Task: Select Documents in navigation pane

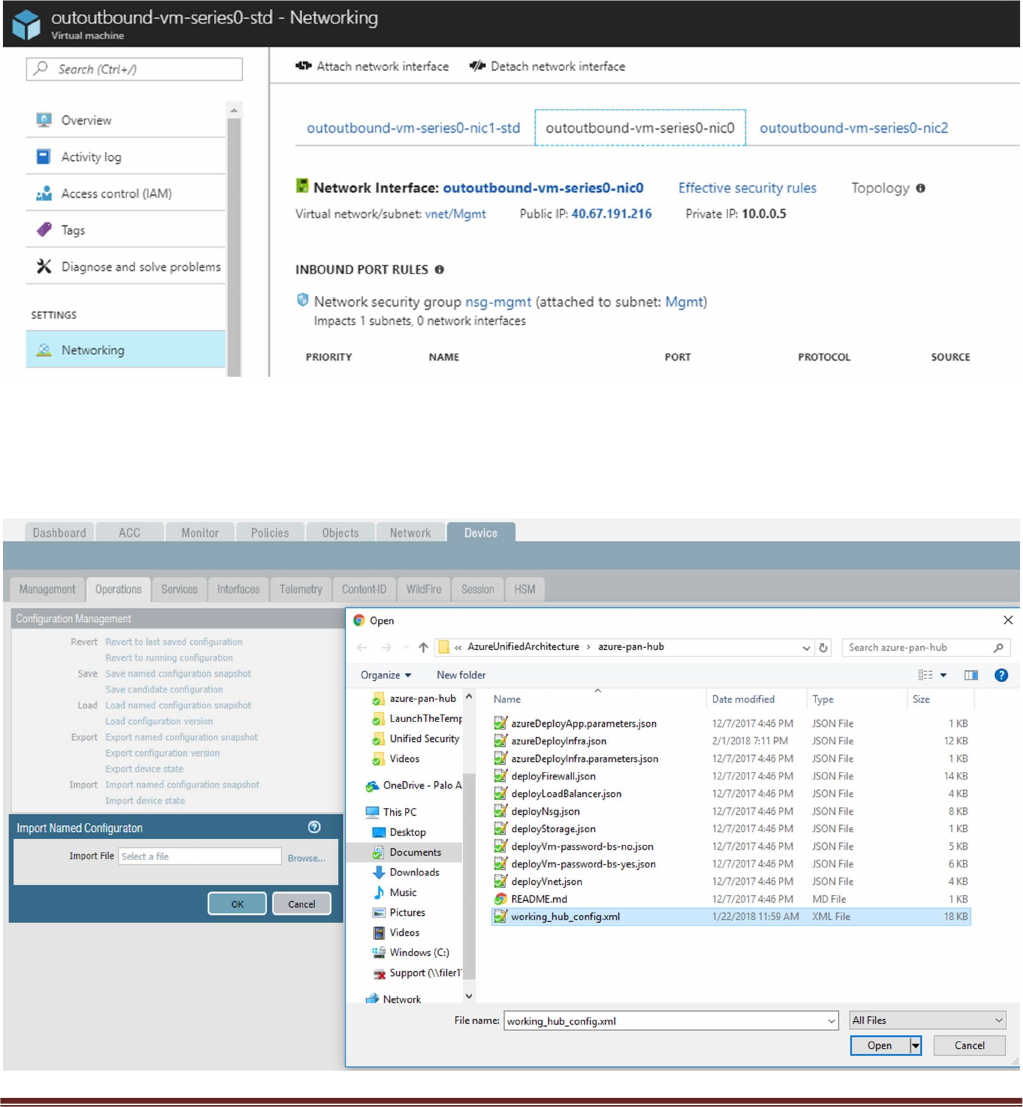Action: click(x=415, y=852)
